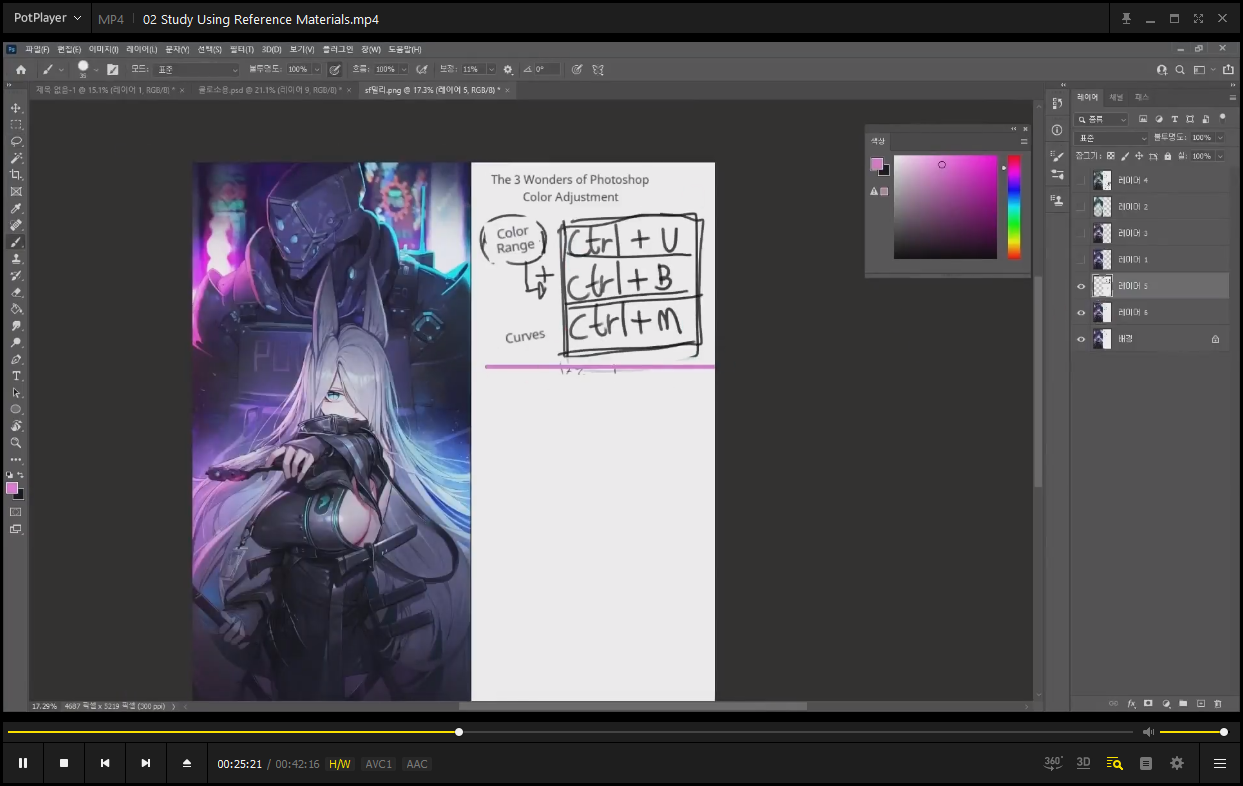
Task: Hide layer 레이어 5 with eye icon
Action: pos(1081,286)
